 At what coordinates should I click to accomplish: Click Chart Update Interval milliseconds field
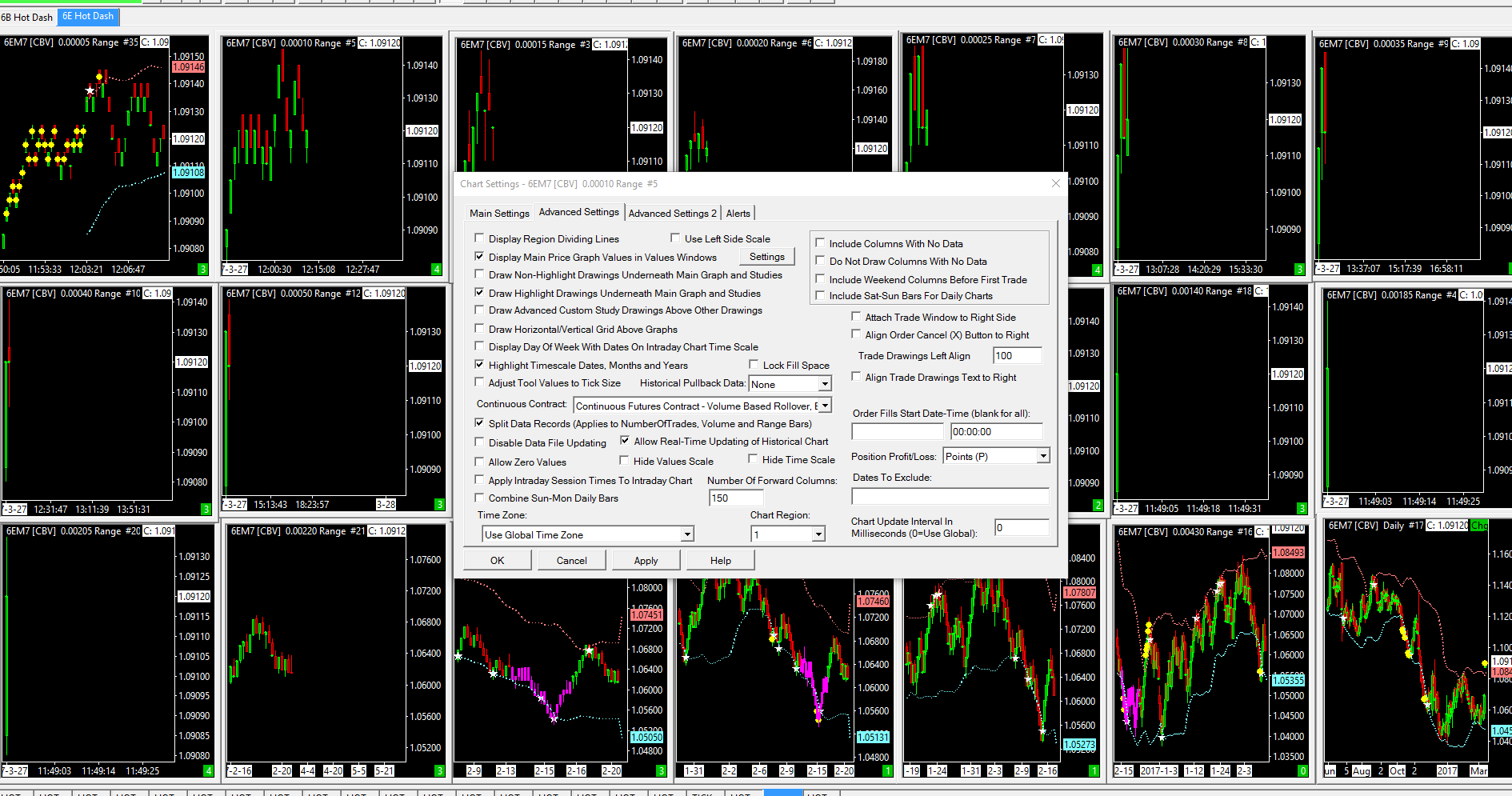point(1022,527)
